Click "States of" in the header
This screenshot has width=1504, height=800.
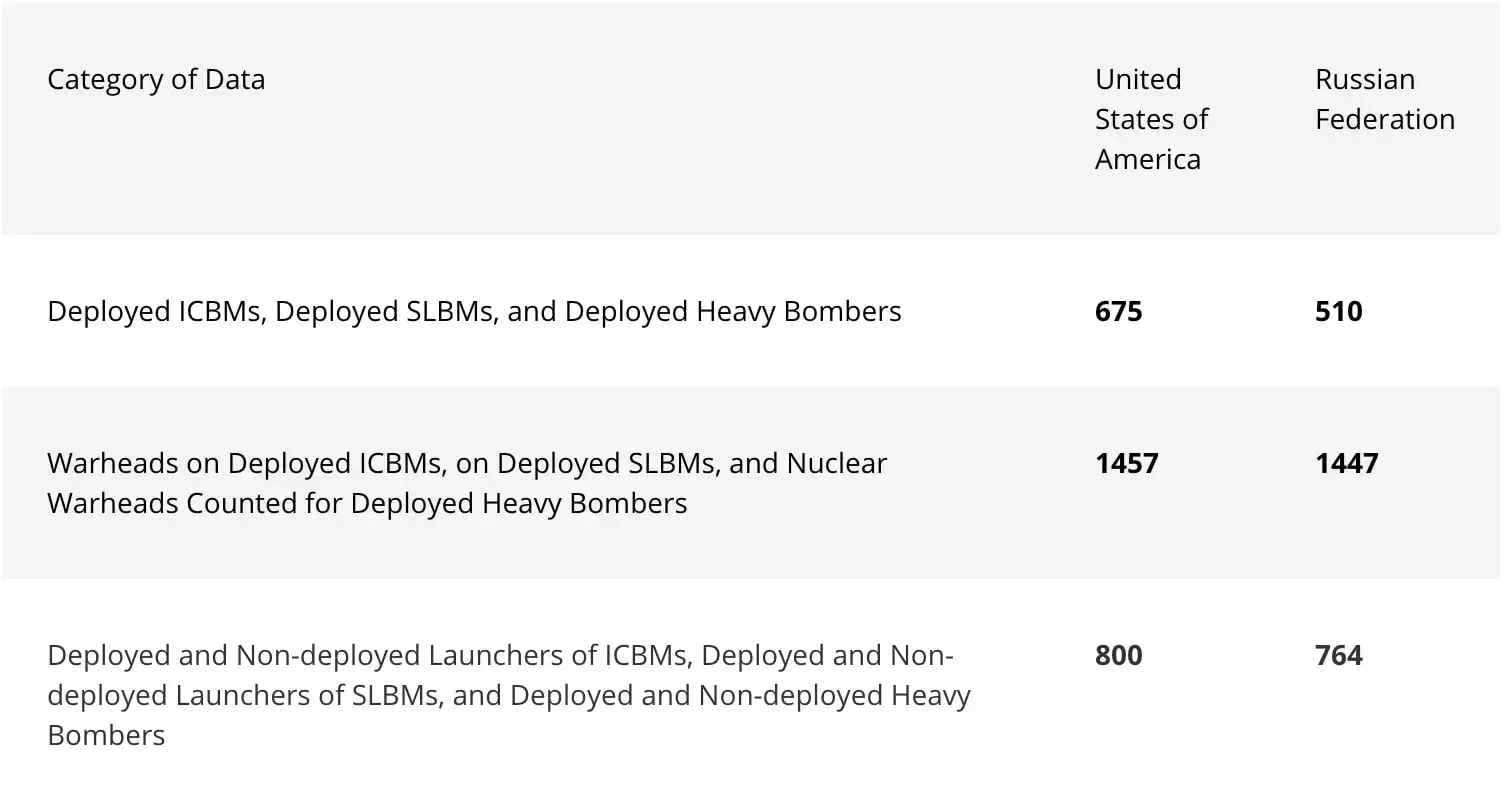pyautogui.click(x=1151, y=119)
